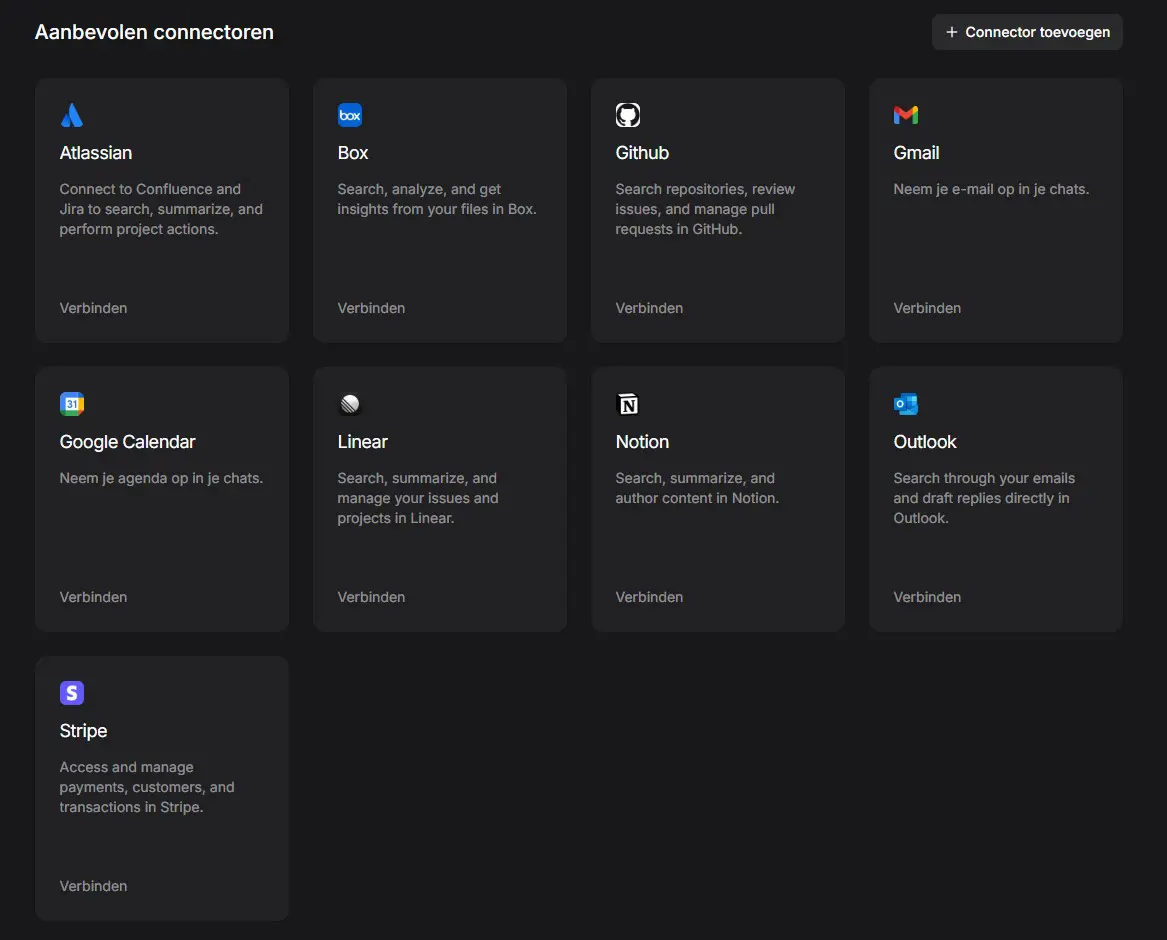This screenshot has height=940, width=1167.
Task: Click Verbinden under Outlook
Action: (x=927, y=597)
